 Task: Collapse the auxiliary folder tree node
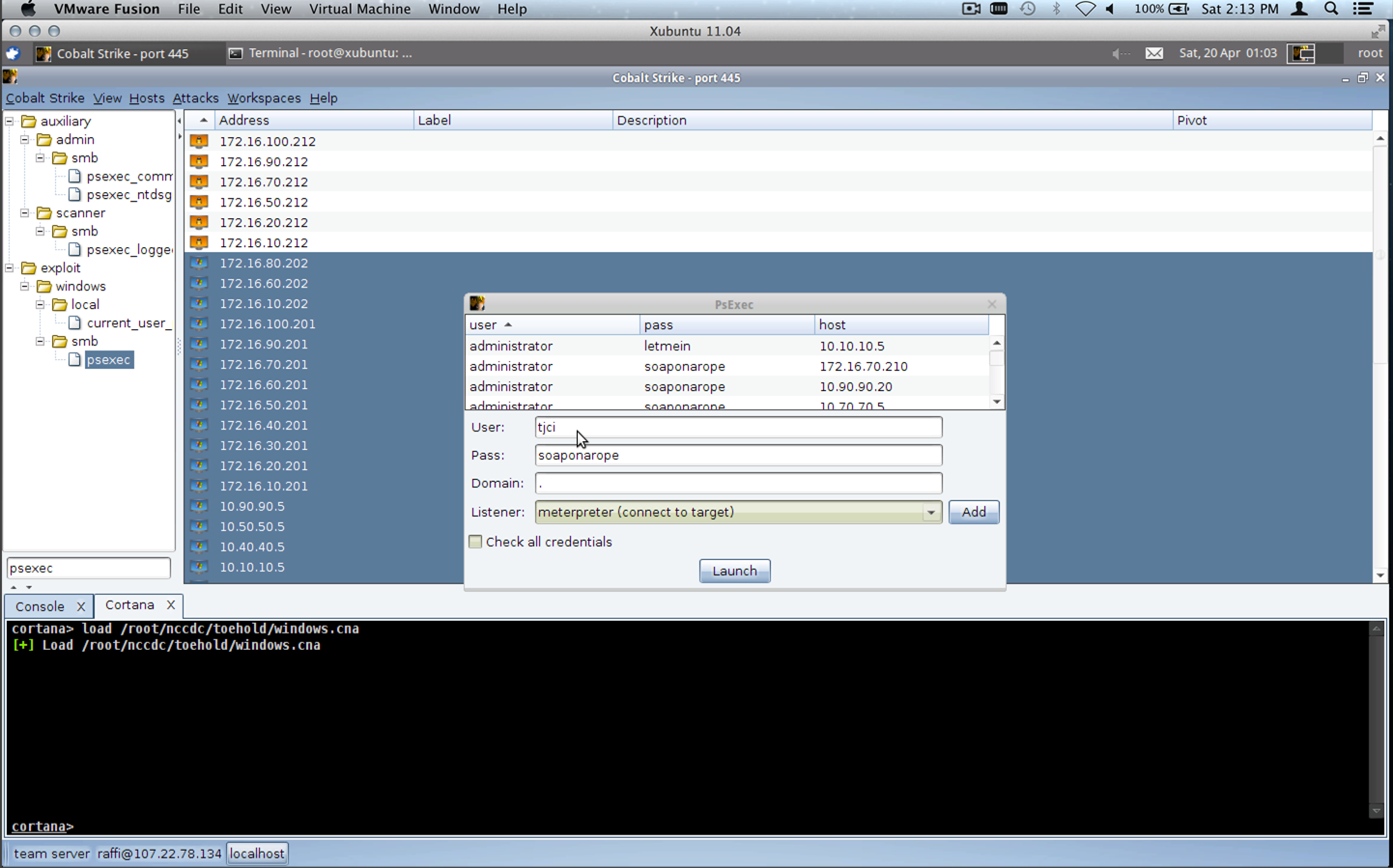pos(10,121)
